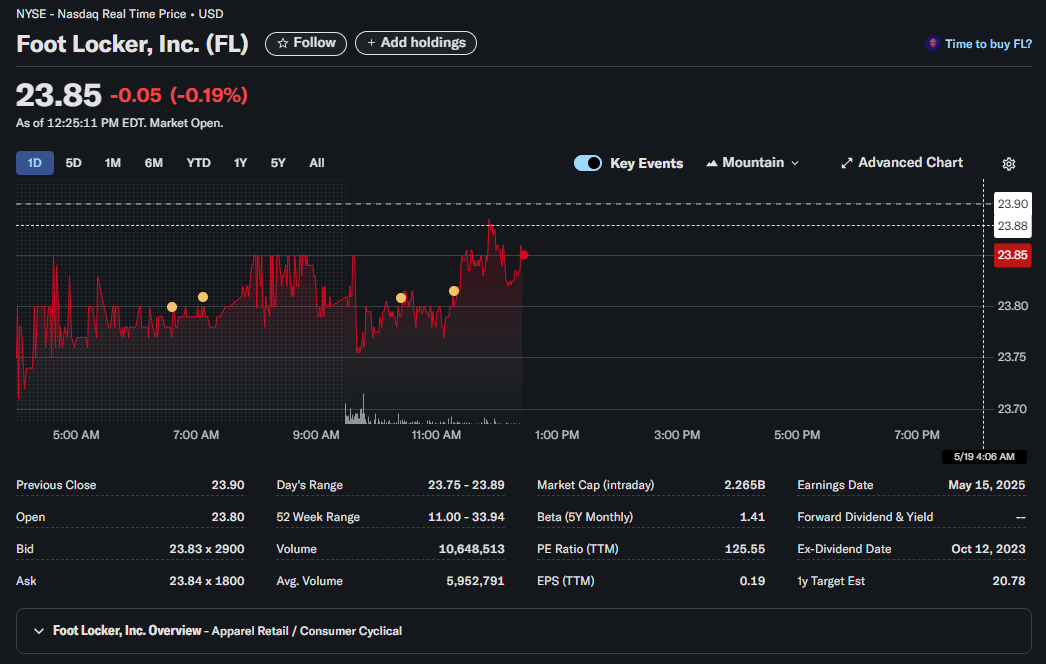Show the 5Y chart range
1046x664 pixels.
278,163
